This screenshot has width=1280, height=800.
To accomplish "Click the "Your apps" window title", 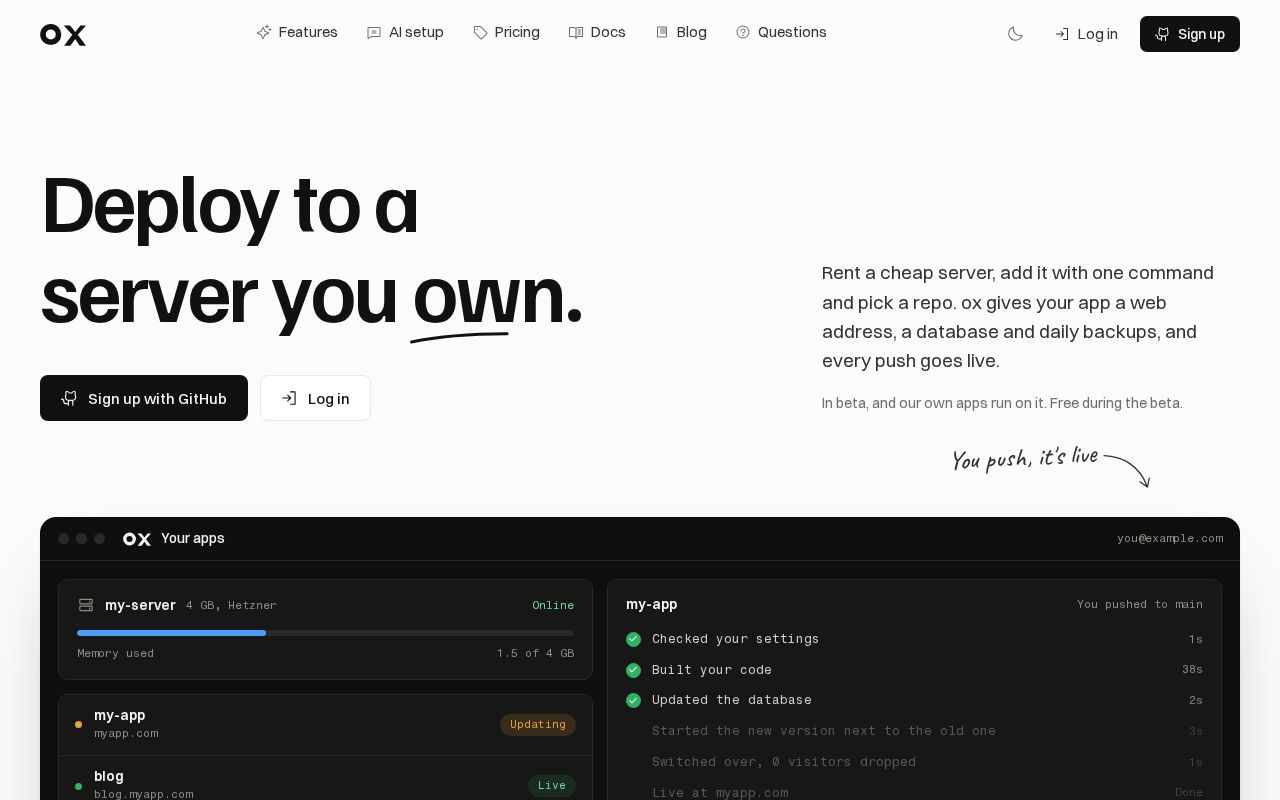I will click(193, 539).
